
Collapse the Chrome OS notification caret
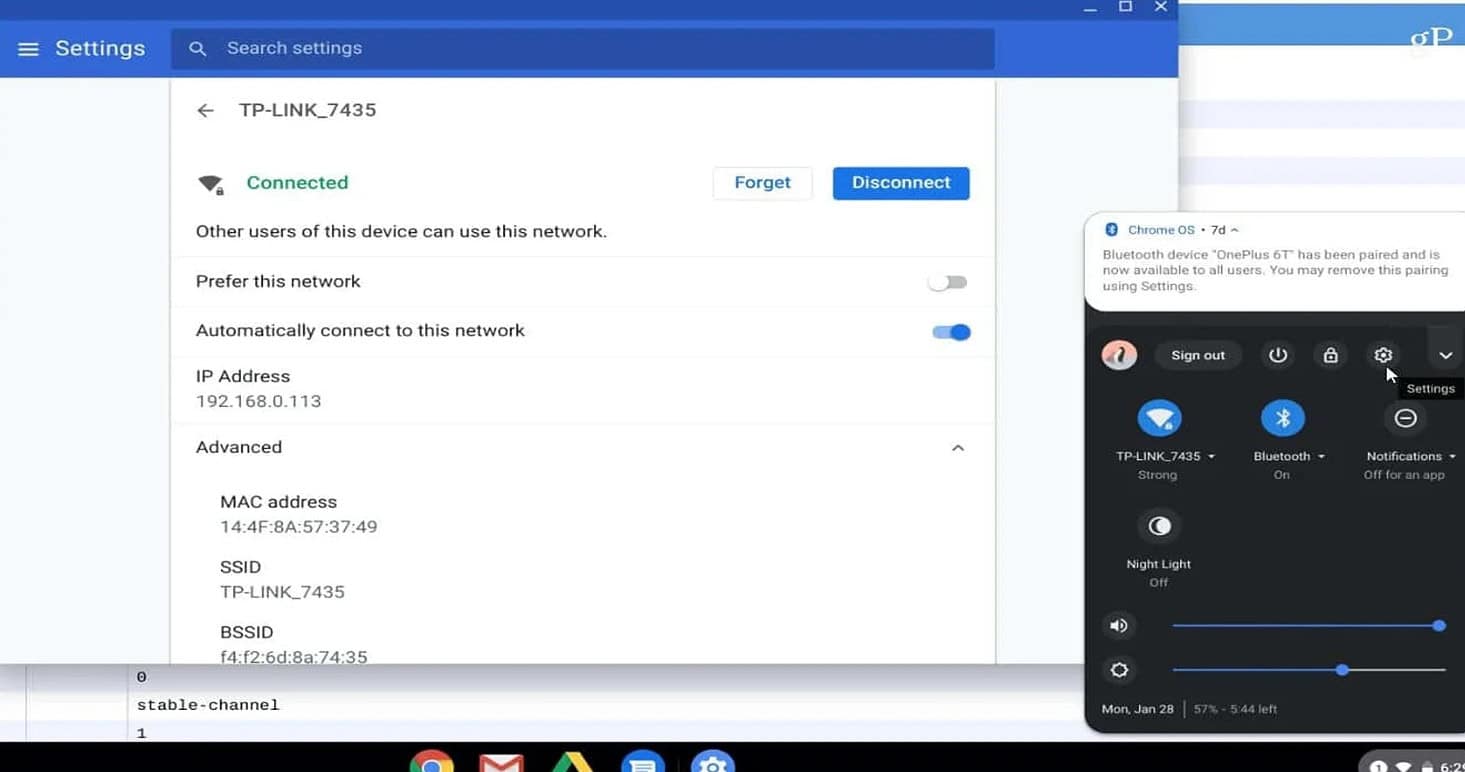(1234, 230)
